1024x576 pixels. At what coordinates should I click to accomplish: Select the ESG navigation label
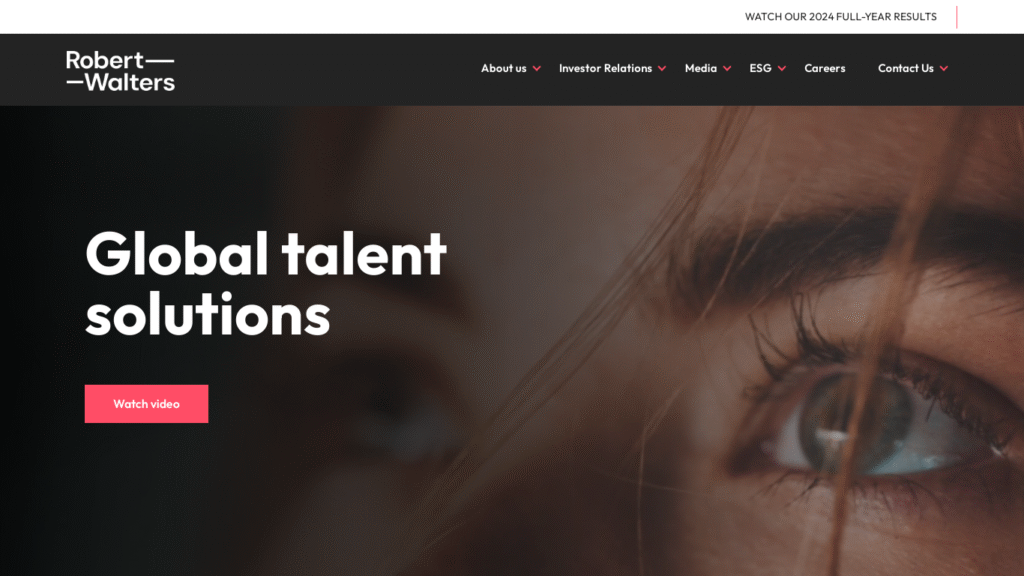pos(760,68)
